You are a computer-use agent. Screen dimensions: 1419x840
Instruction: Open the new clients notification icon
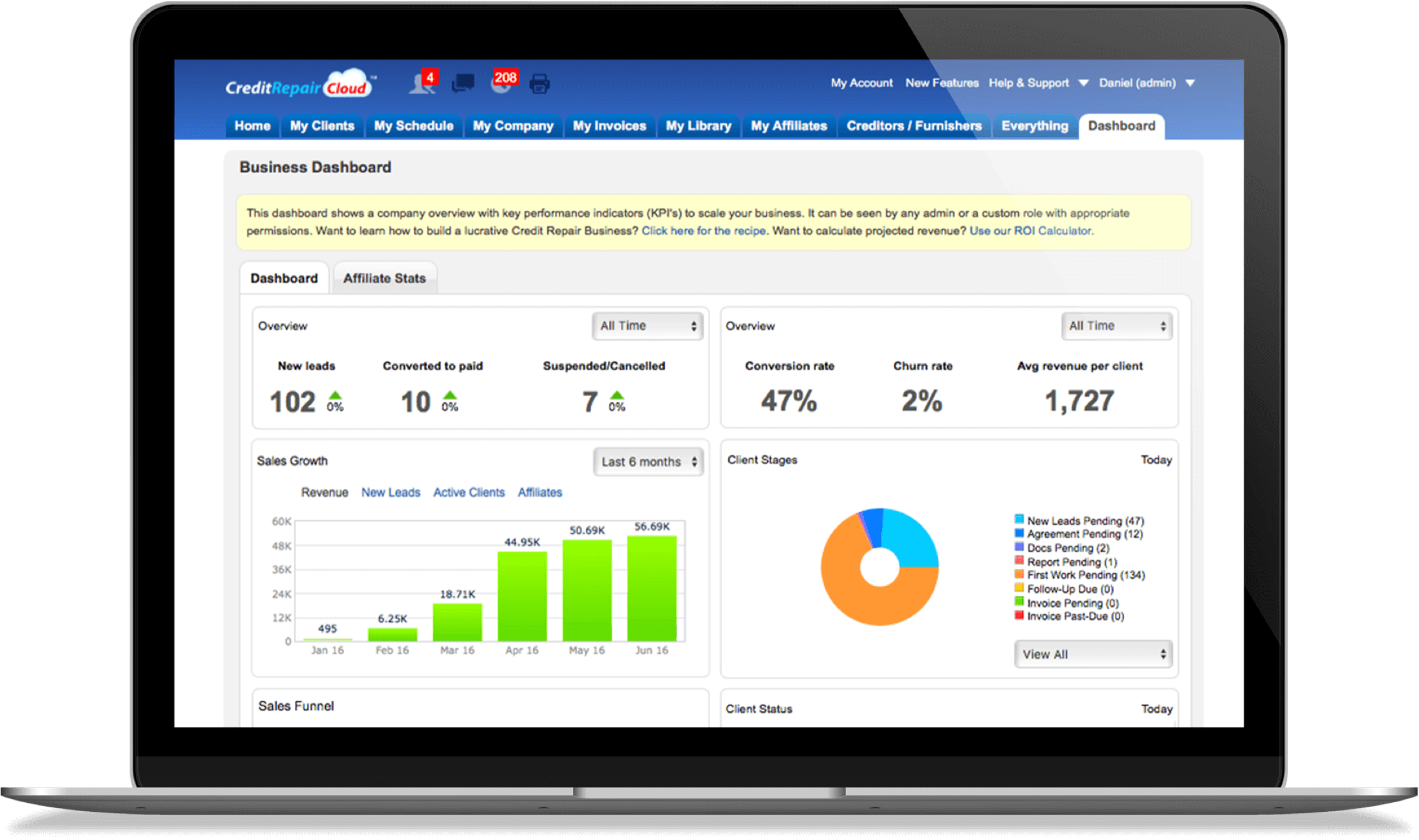click(422, 83)
